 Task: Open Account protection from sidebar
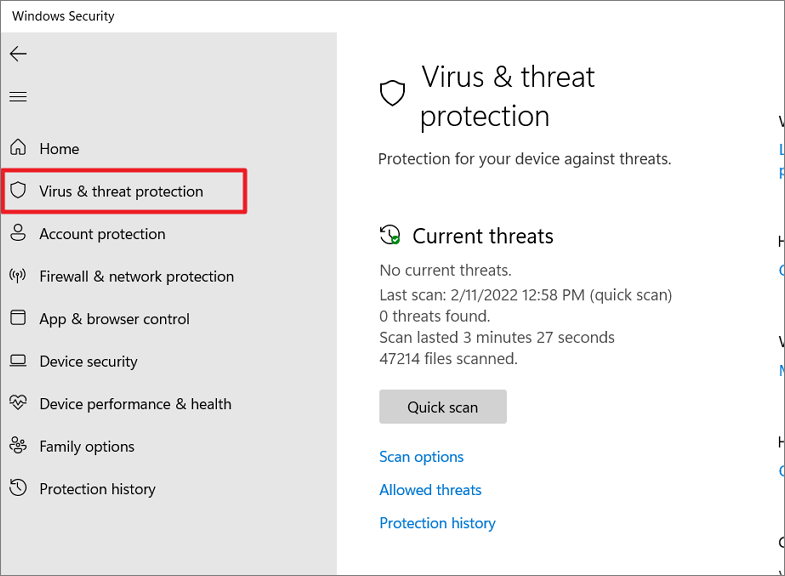(x=102, y=234)
